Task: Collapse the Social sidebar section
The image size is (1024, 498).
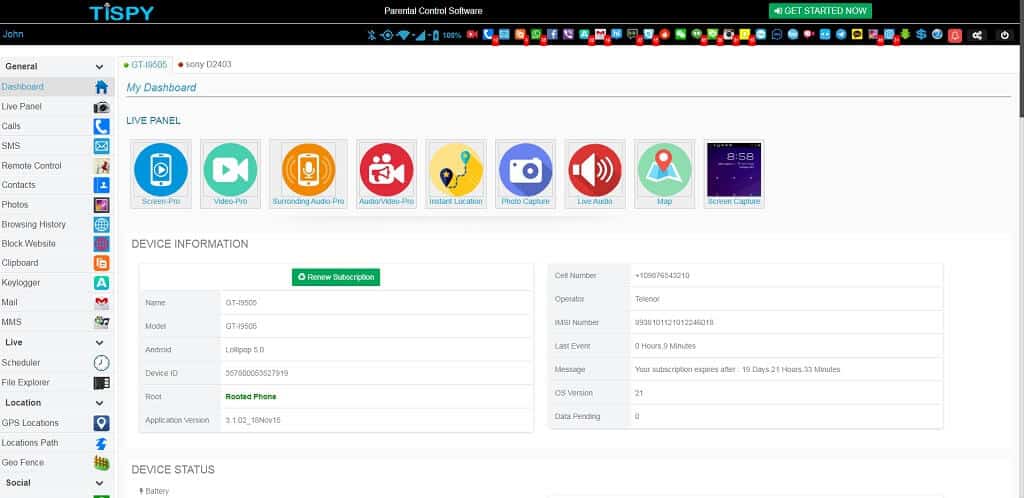Action: point(99,483)
